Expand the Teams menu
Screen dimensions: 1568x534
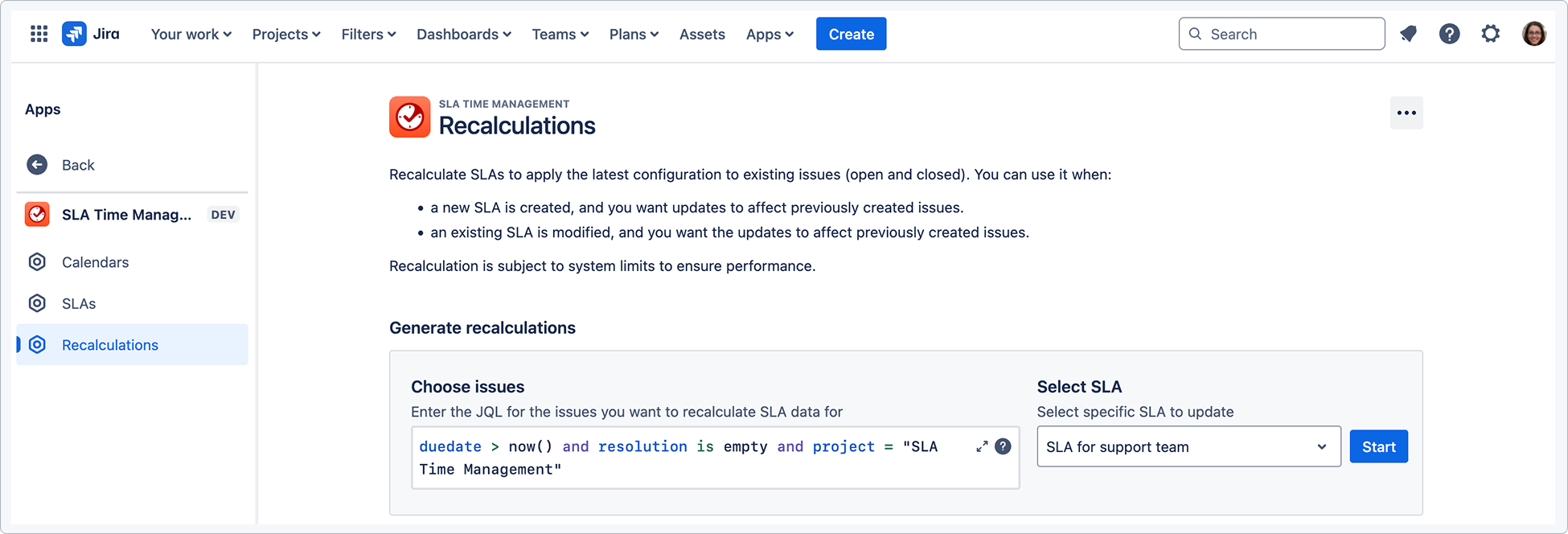(560, 34)
